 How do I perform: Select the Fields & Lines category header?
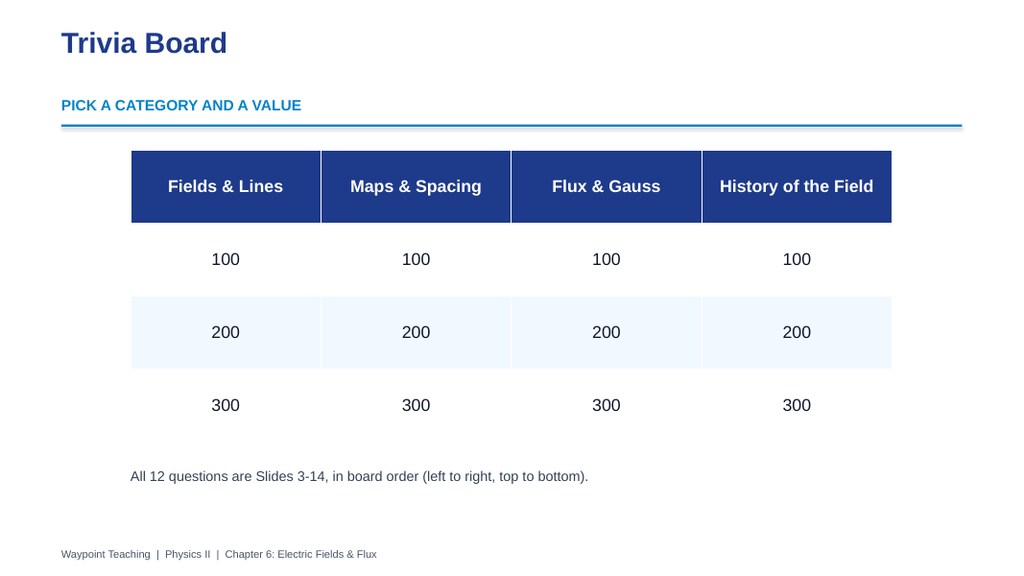pos(225,187)
